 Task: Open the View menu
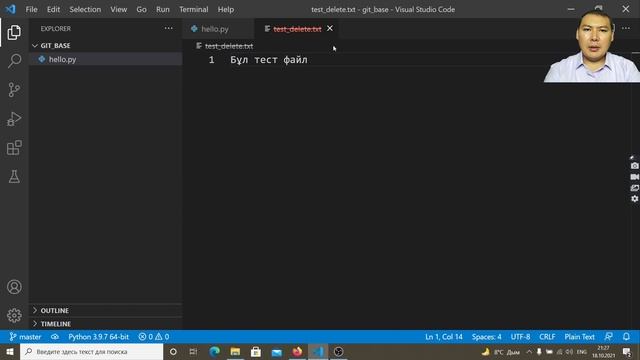118,9
